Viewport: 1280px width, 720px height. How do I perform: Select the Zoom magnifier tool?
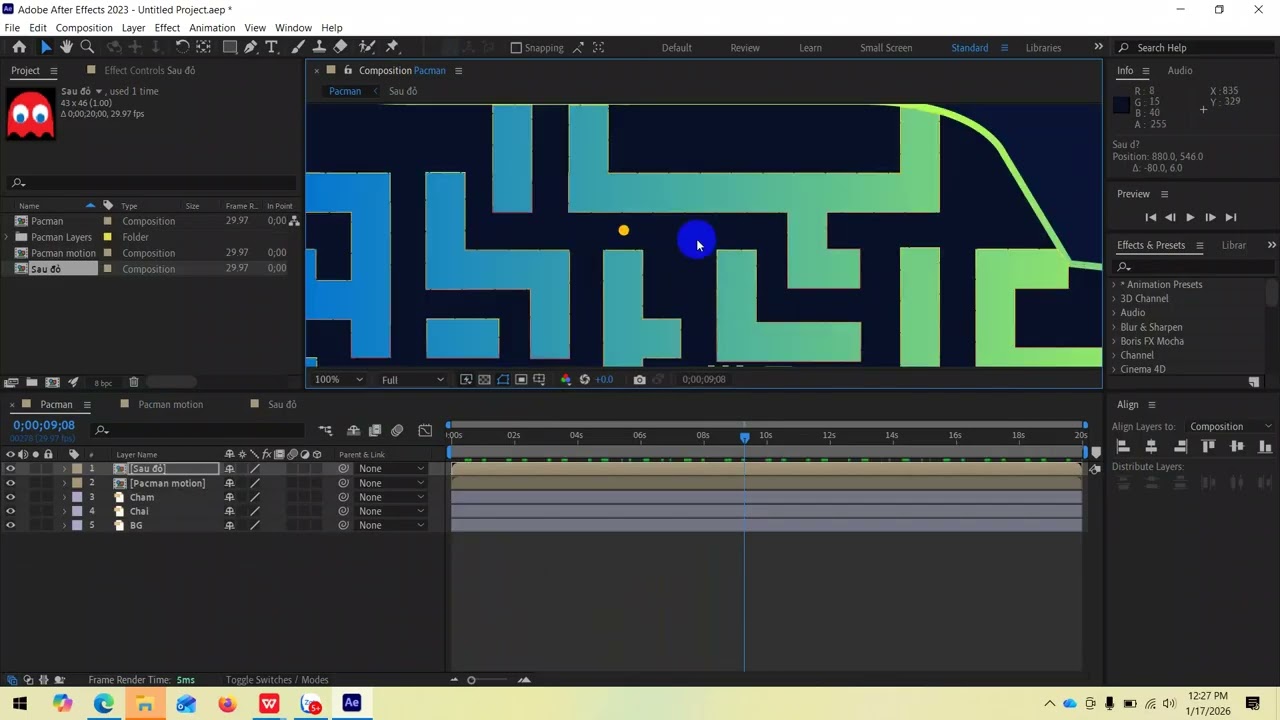pos(87,47)
